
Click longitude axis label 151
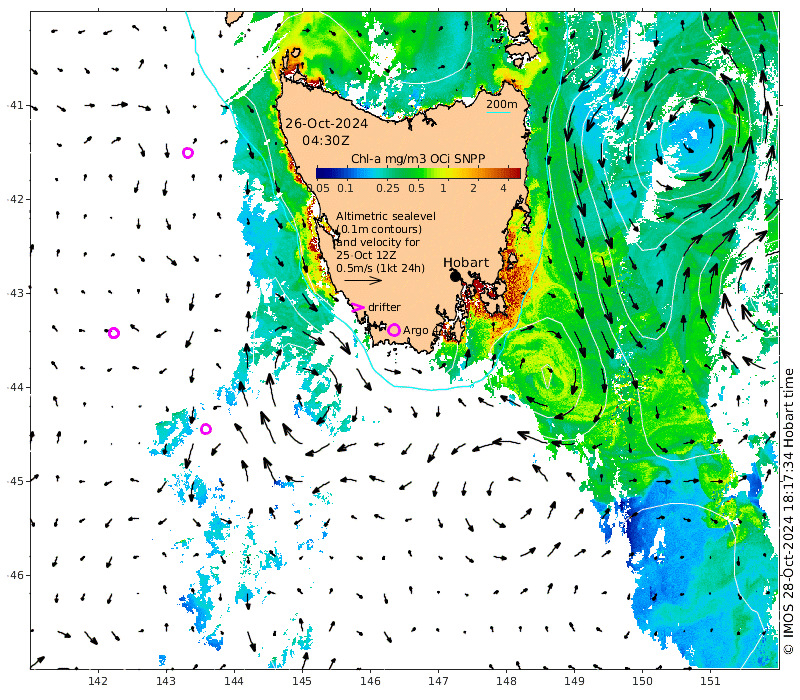(x=710, y=681)
